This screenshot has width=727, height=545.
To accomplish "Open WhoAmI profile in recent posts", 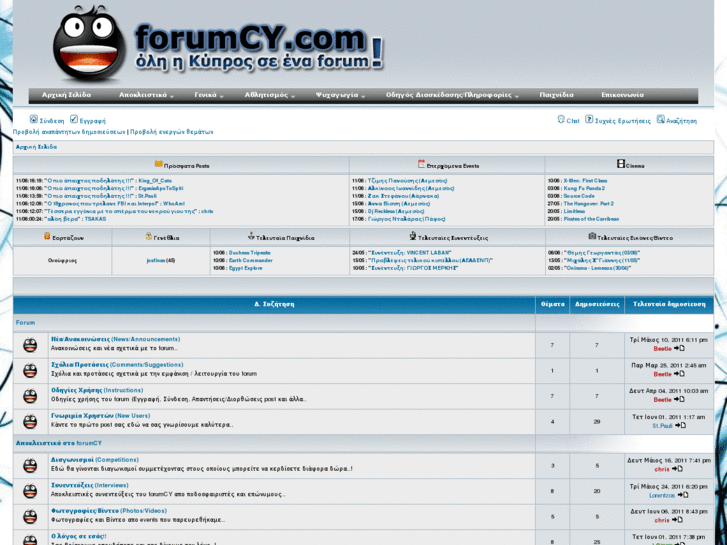I will pos(174,204).
